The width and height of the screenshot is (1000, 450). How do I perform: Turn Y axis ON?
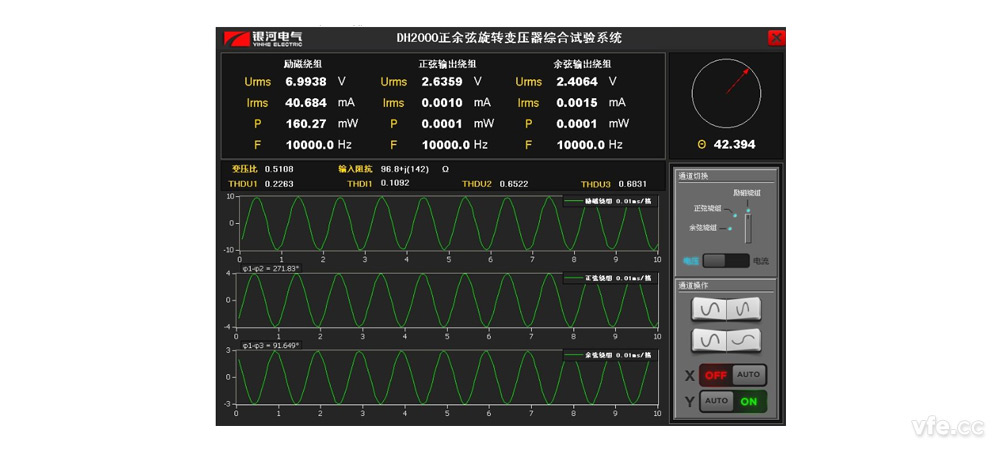(x=749, y=401)
